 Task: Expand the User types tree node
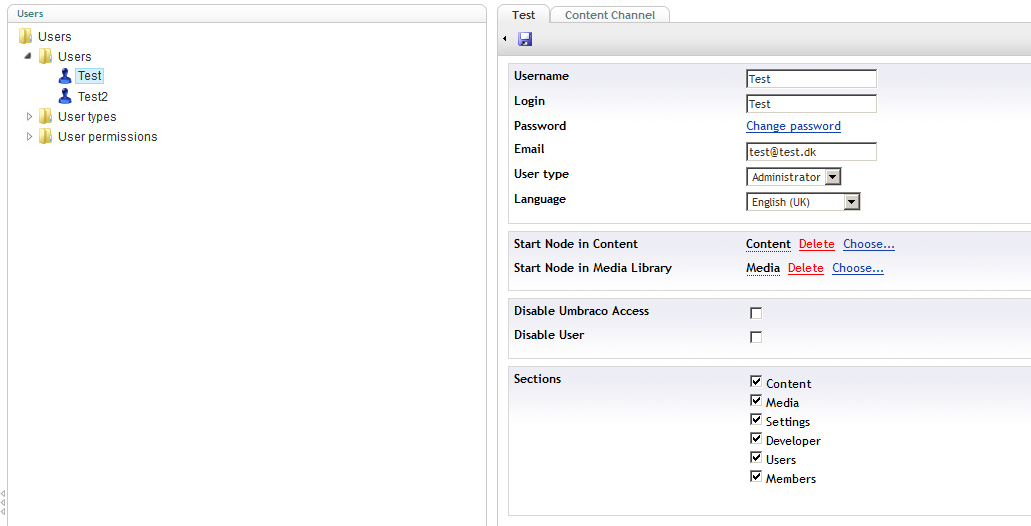(30, 117)
